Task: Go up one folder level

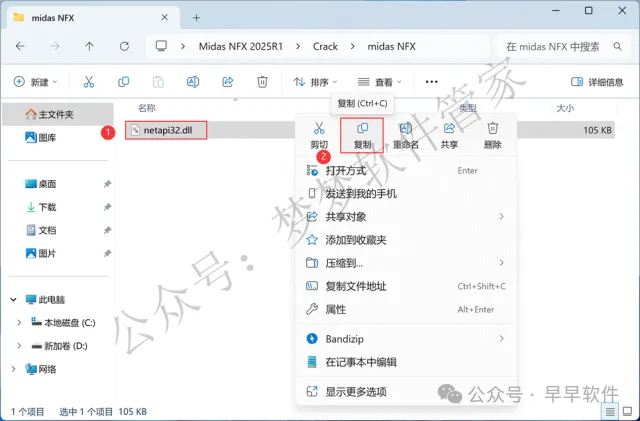Action: tap(89, 47)
